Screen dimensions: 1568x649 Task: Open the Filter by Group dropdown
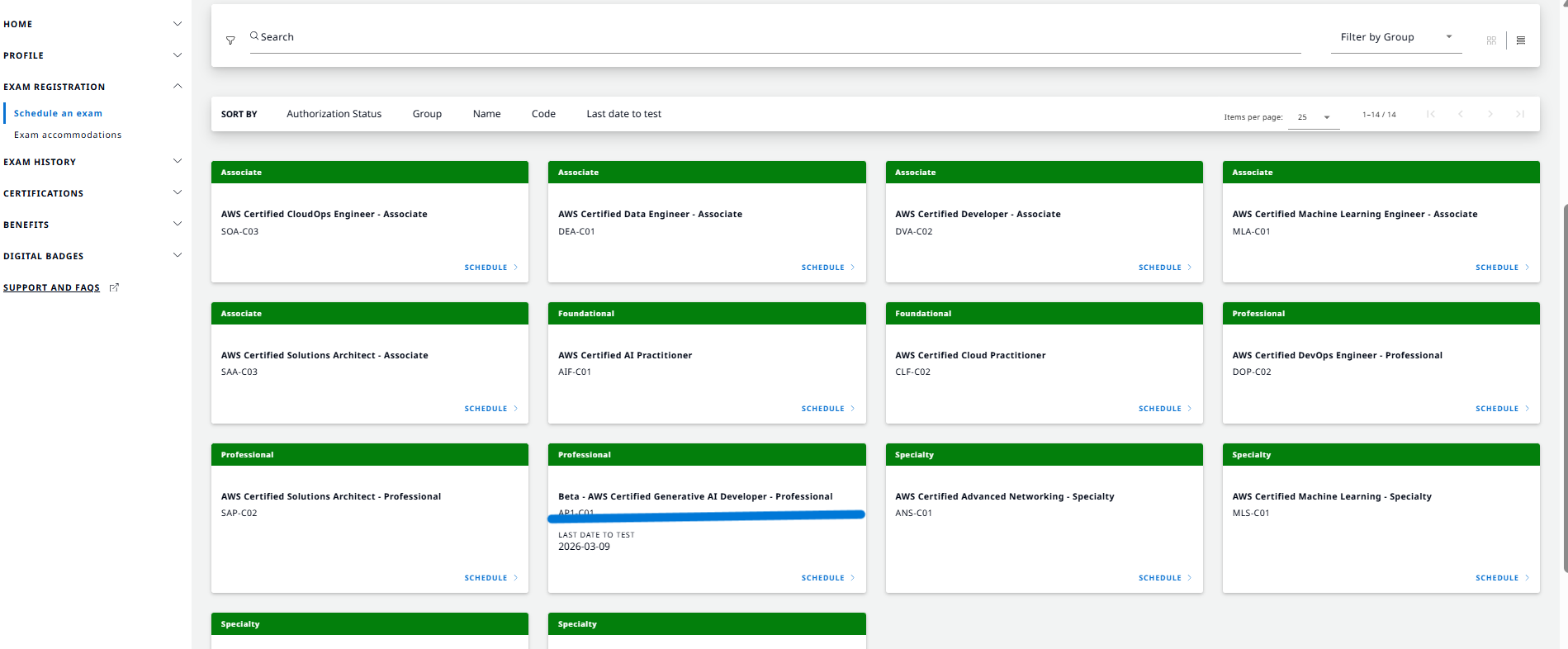pos(1396,37)
